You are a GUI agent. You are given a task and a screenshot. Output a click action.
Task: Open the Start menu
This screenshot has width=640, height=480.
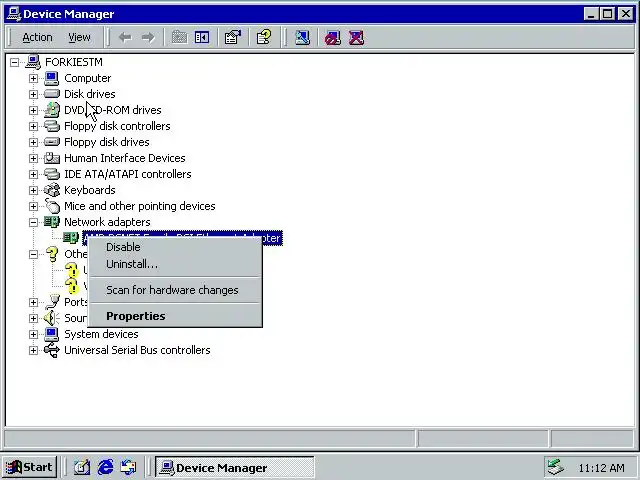pyautogui.click(x=29, y=467)
